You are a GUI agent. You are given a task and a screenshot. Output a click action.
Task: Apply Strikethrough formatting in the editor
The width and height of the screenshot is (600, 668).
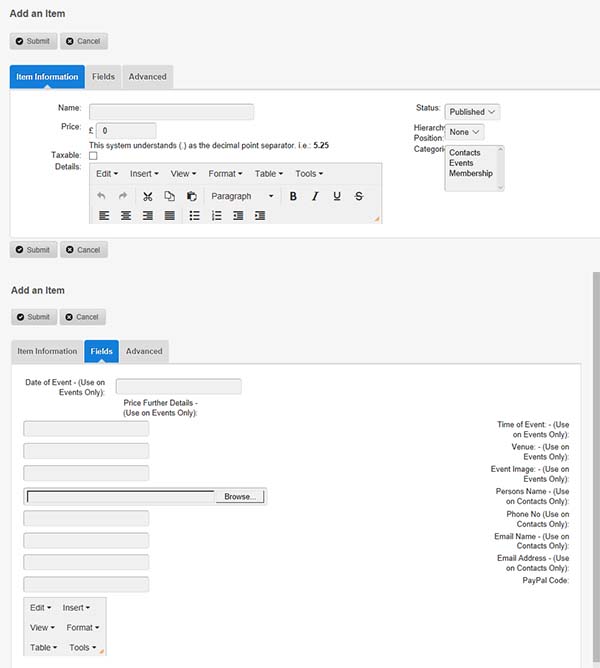359,196
